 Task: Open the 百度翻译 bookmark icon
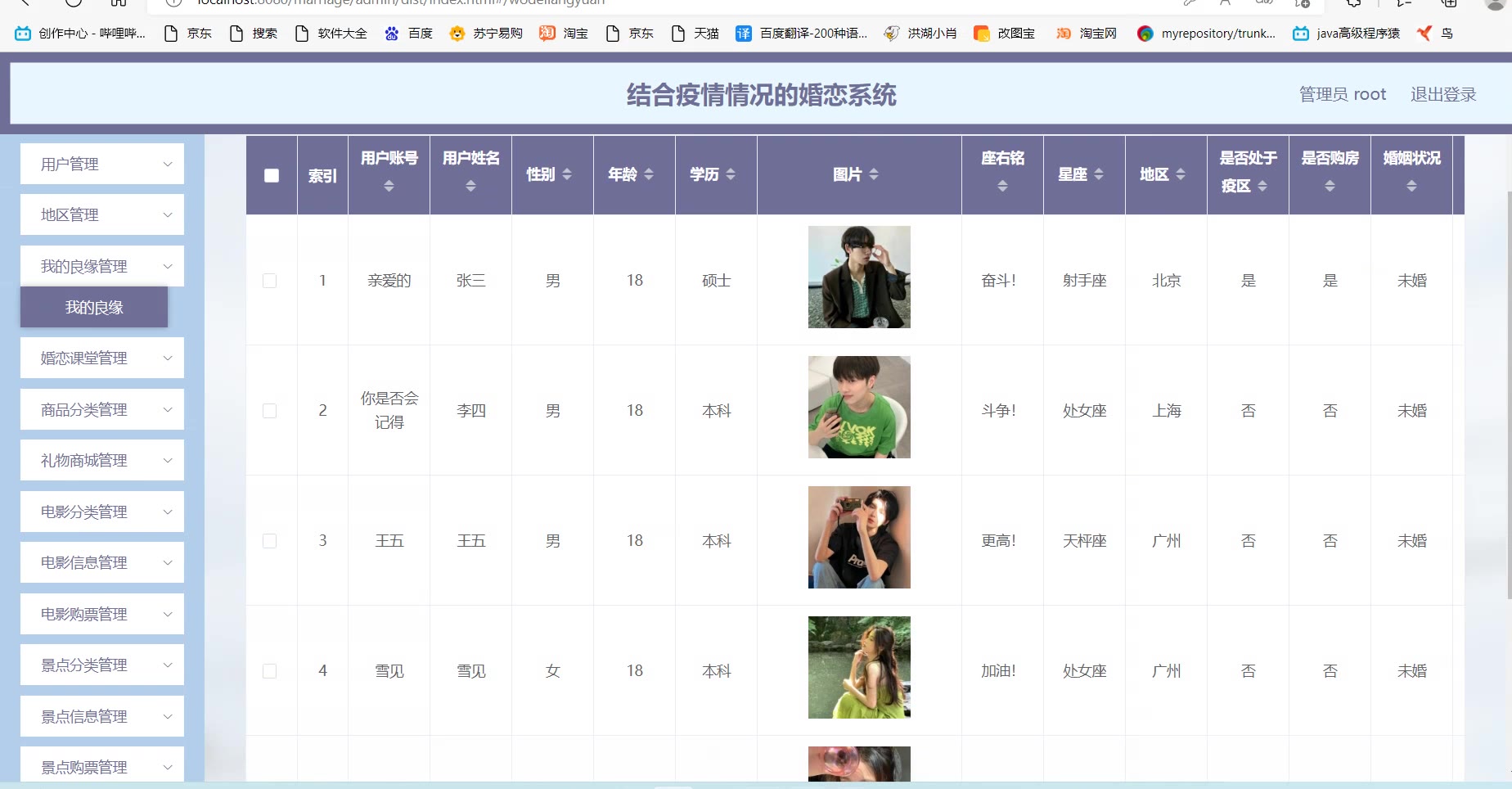click(744, 34)
